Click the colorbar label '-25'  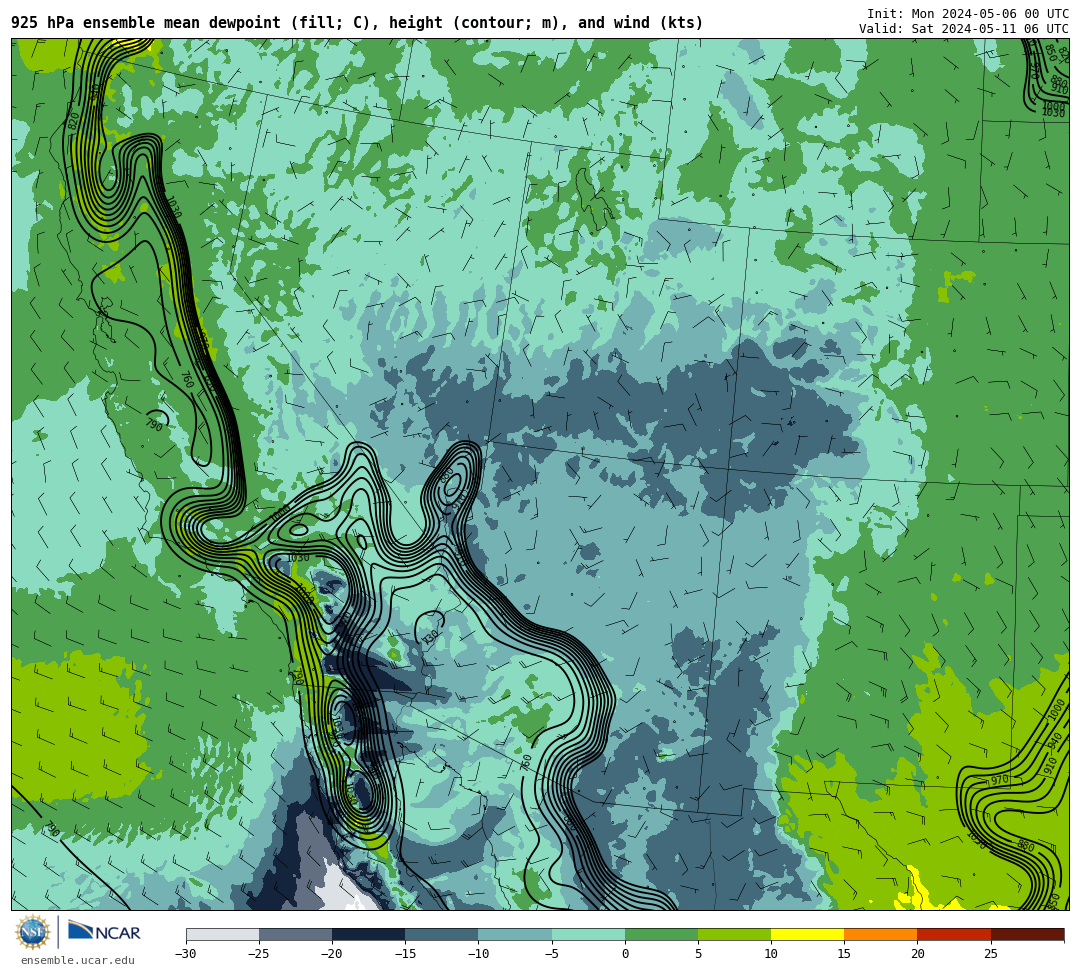[259, 954]
